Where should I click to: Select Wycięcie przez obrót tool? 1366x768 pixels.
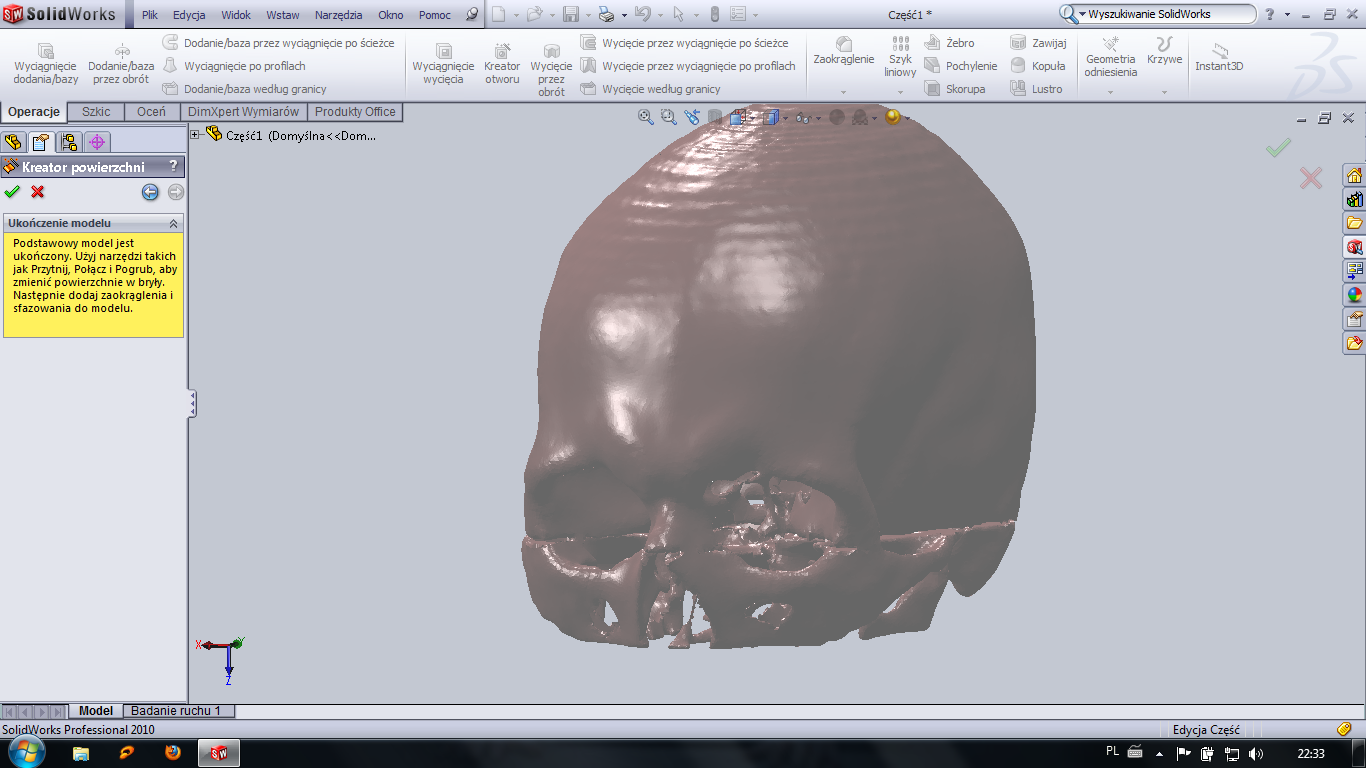551,69
